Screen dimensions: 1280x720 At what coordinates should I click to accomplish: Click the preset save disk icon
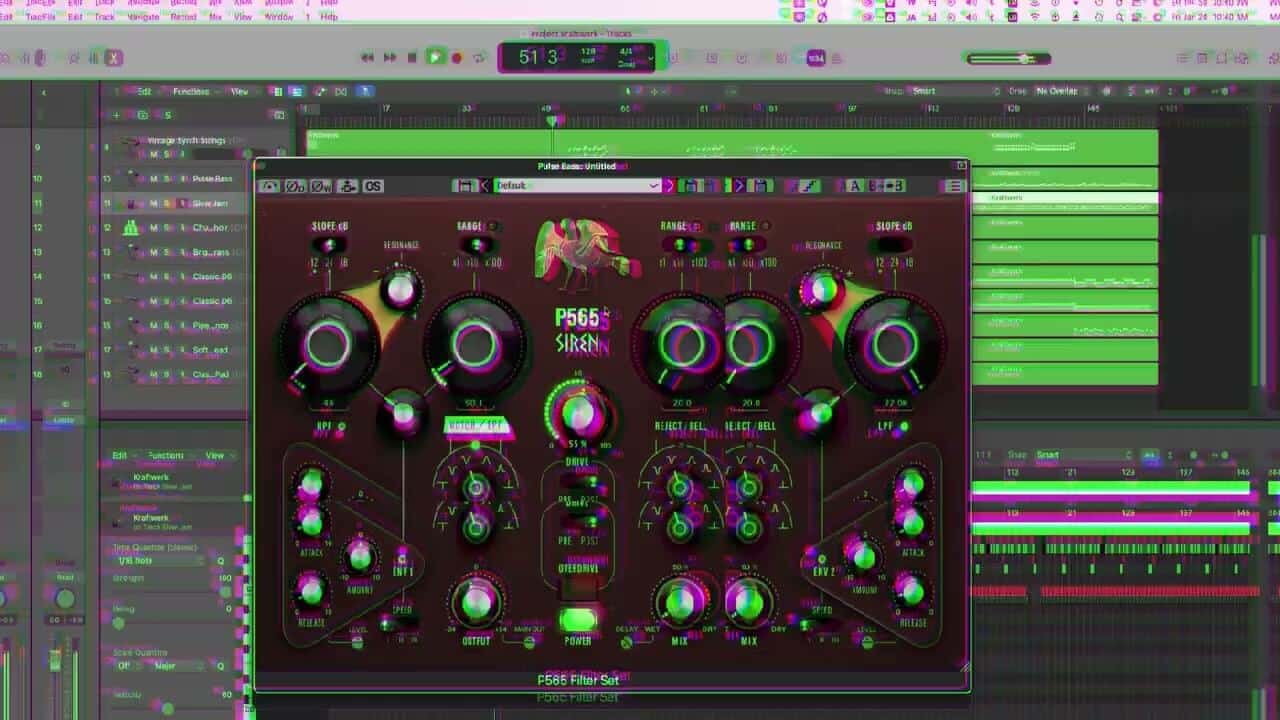click(464, 186)
